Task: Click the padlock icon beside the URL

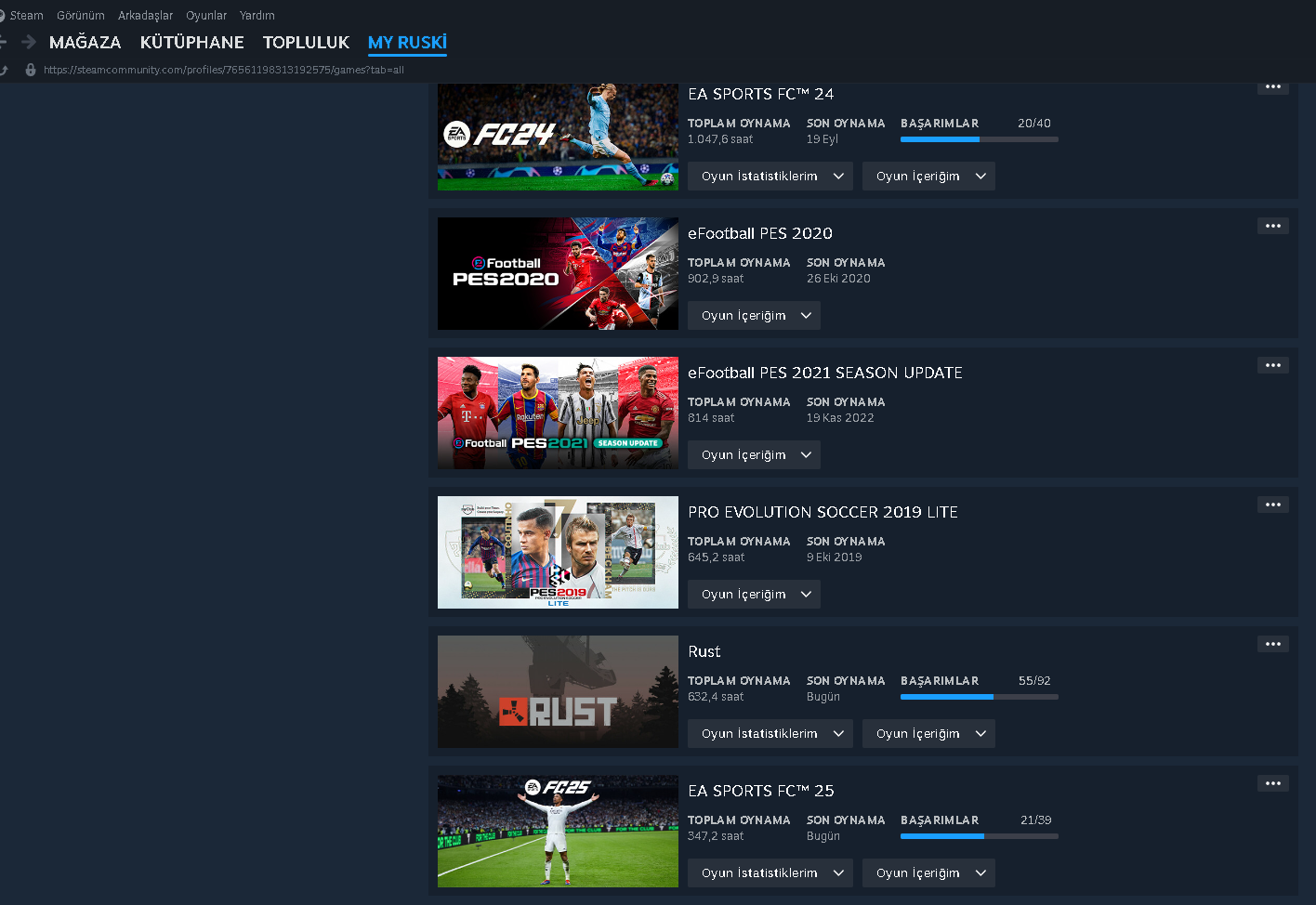Action: (31, 70)
